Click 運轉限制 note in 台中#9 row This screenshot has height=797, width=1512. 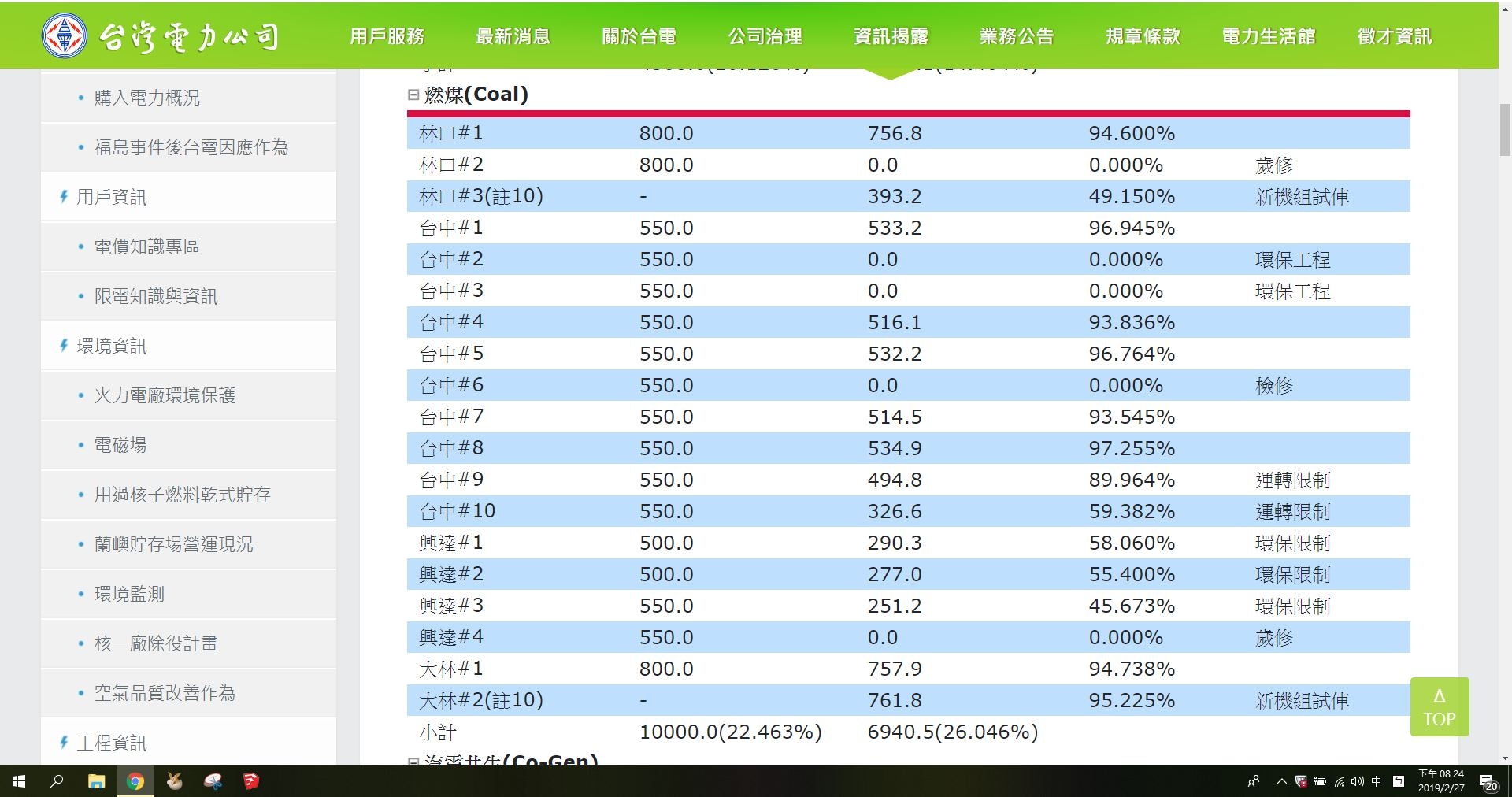coord(1292,480)
